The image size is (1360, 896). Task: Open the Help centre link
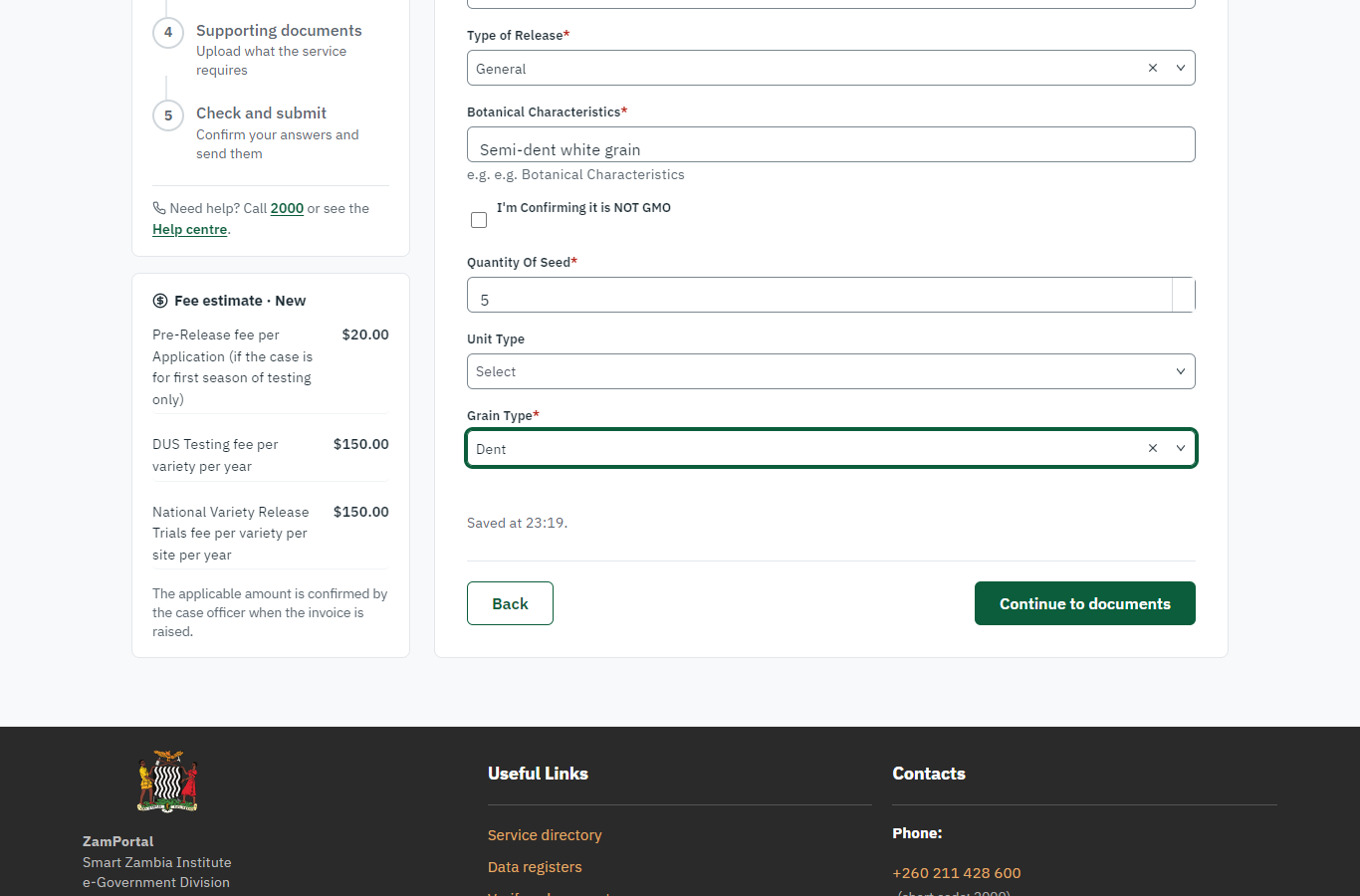(x=189, y=229)
